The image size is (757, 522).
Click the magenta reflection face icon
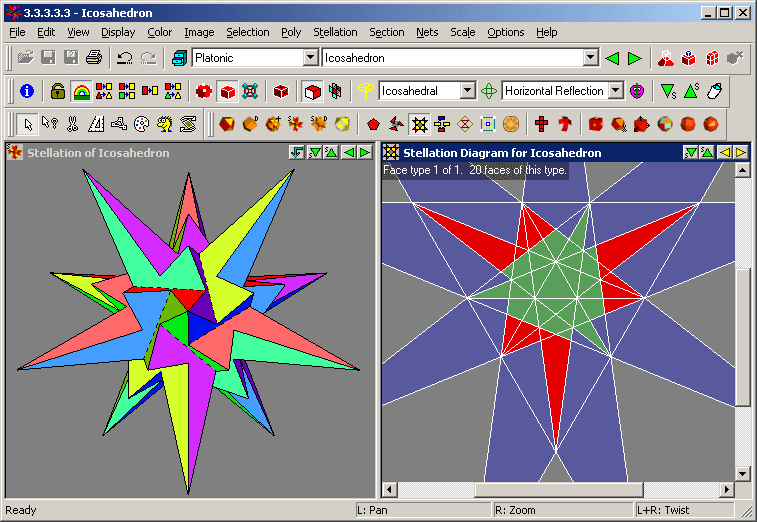637,91
